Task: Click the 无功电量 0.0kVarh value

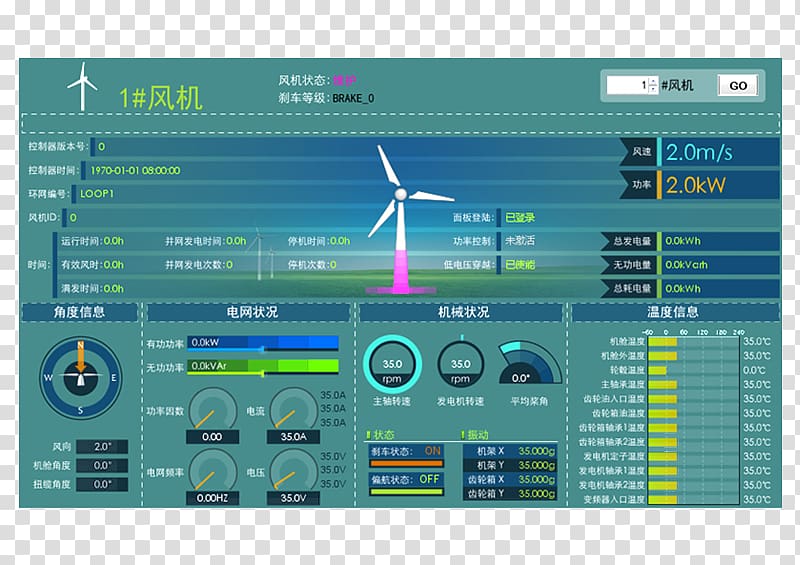Action: [x=686, y=265]
